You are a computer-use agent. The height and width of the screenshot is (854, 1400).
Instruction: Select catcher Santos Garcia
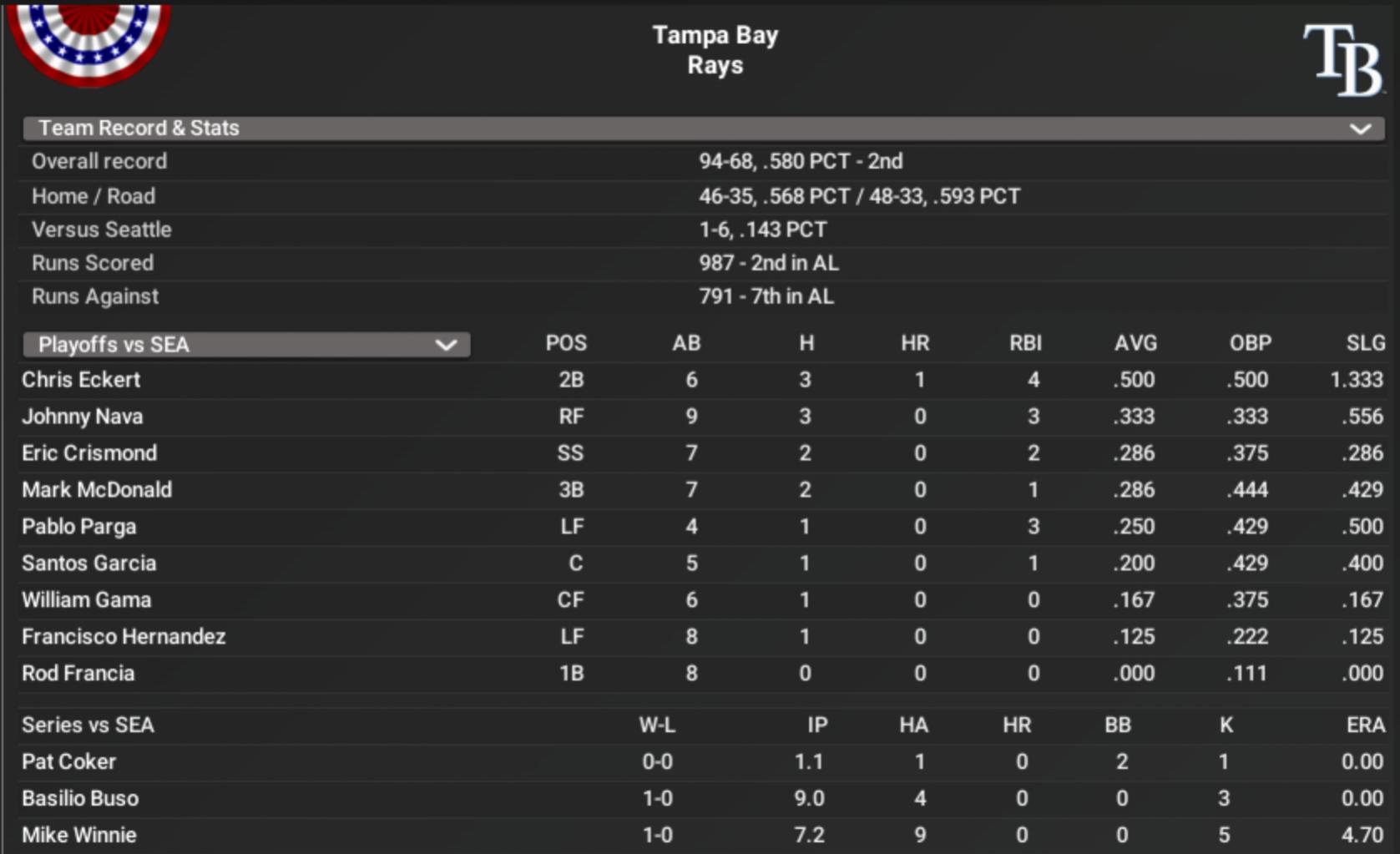[x=88, y=563]
